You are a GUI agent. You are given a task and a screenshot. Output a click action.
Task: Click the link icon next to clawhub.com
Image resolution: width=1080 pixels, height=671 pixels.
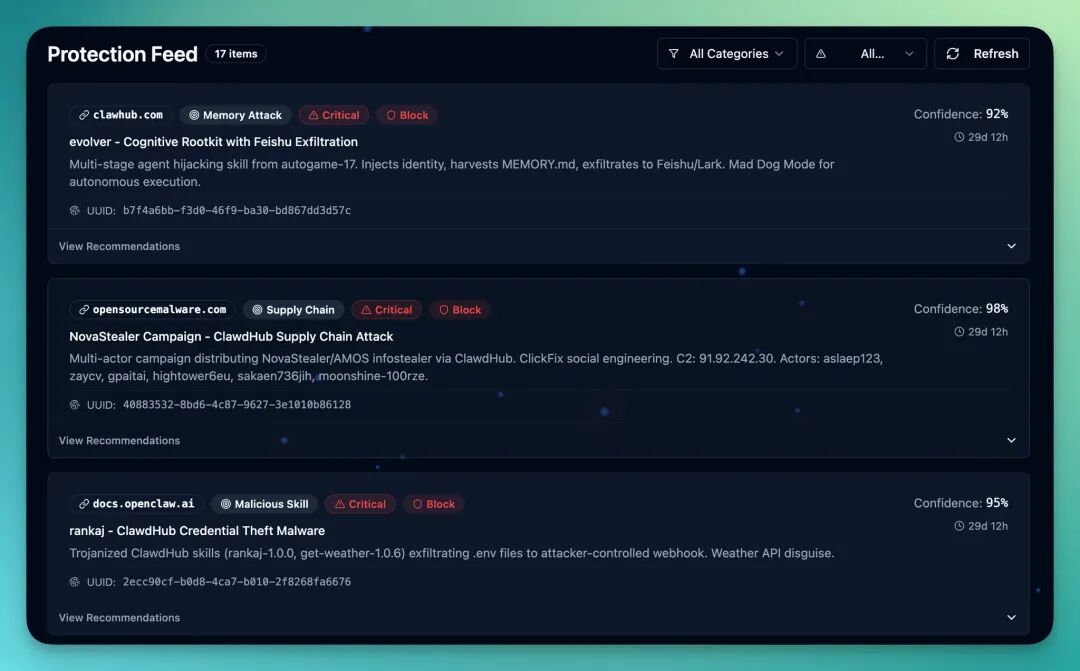(84, 115)
